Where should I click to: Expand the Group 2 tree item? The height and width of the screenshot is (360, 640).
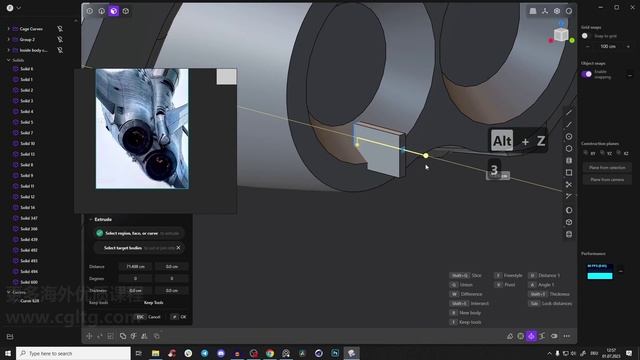pos(9,39)
